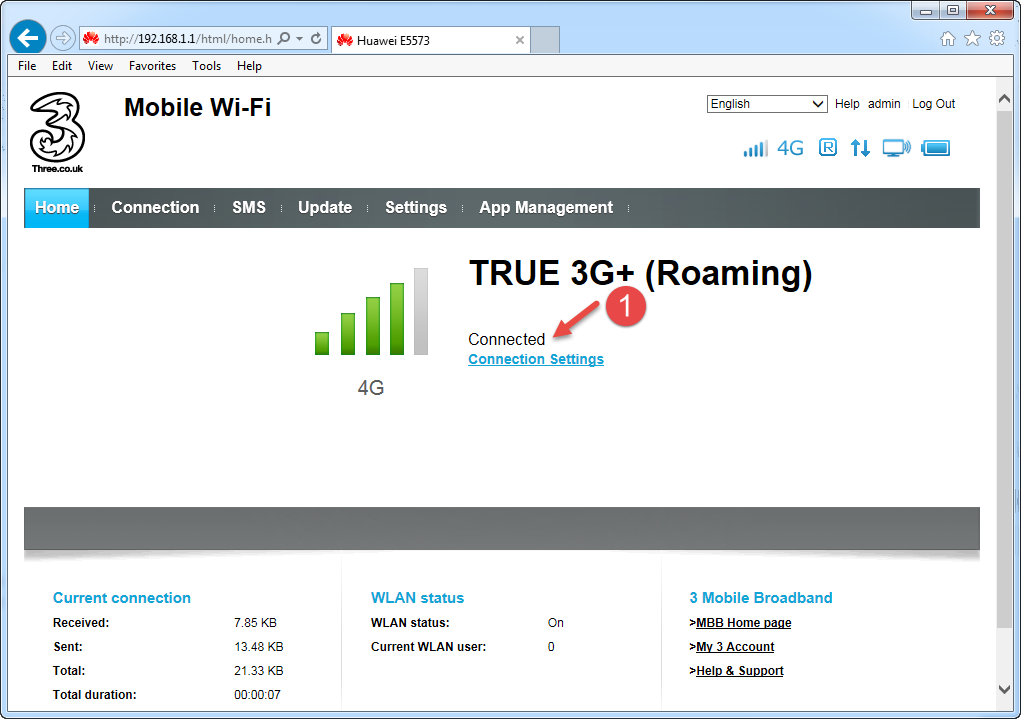Select the Huawei E5573 browser tab
The width and height of the screenshot is (1021, 719).
click(431, 40)
